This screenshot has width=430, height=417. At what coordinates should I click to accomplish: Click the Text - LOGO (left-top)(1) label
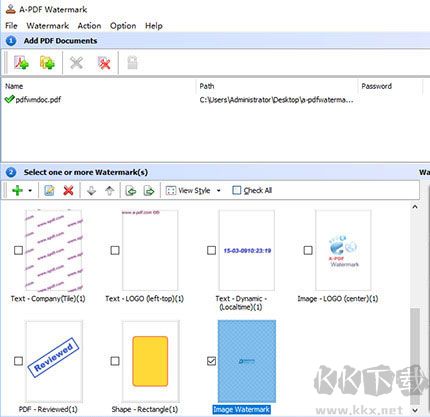[x=145, y=298]
